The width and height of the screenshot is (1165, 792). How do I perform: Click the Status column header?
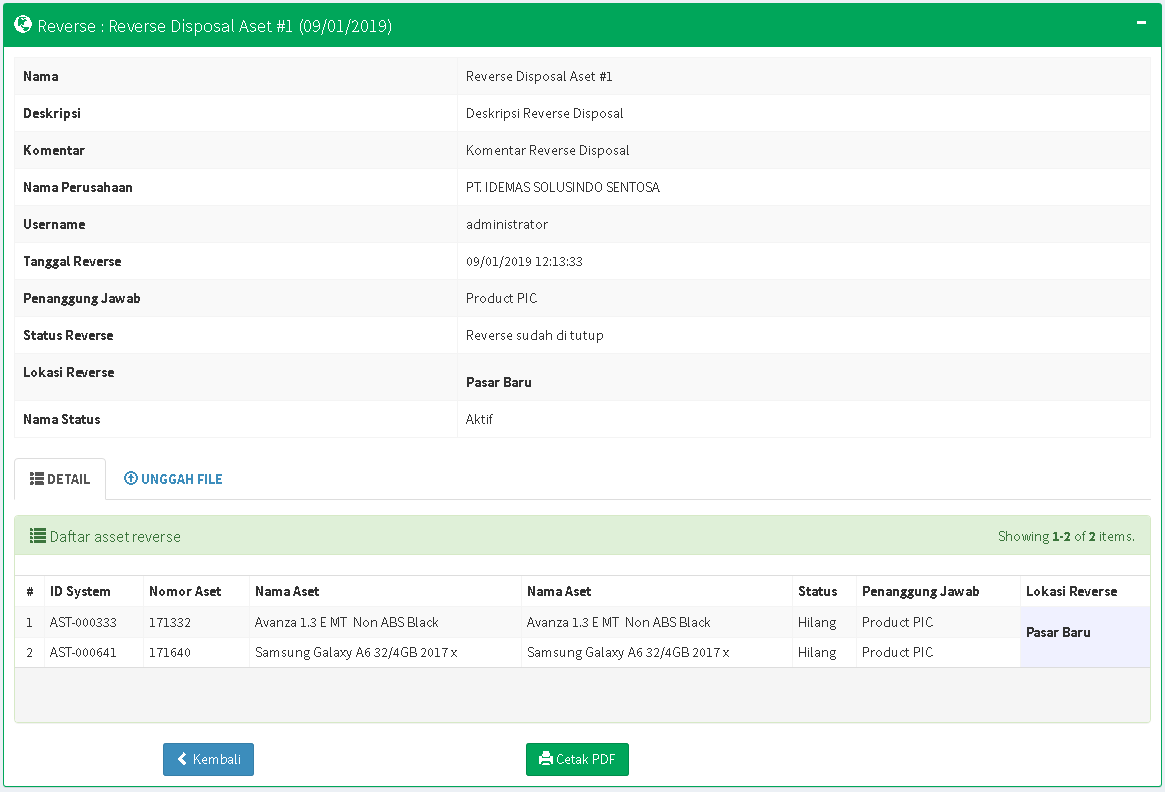tap(817, 591)
